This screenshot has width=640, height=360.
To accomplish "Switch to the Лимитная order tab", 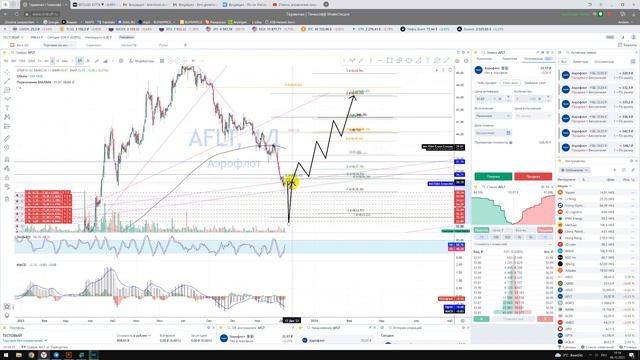I will (x=509, y=59).
